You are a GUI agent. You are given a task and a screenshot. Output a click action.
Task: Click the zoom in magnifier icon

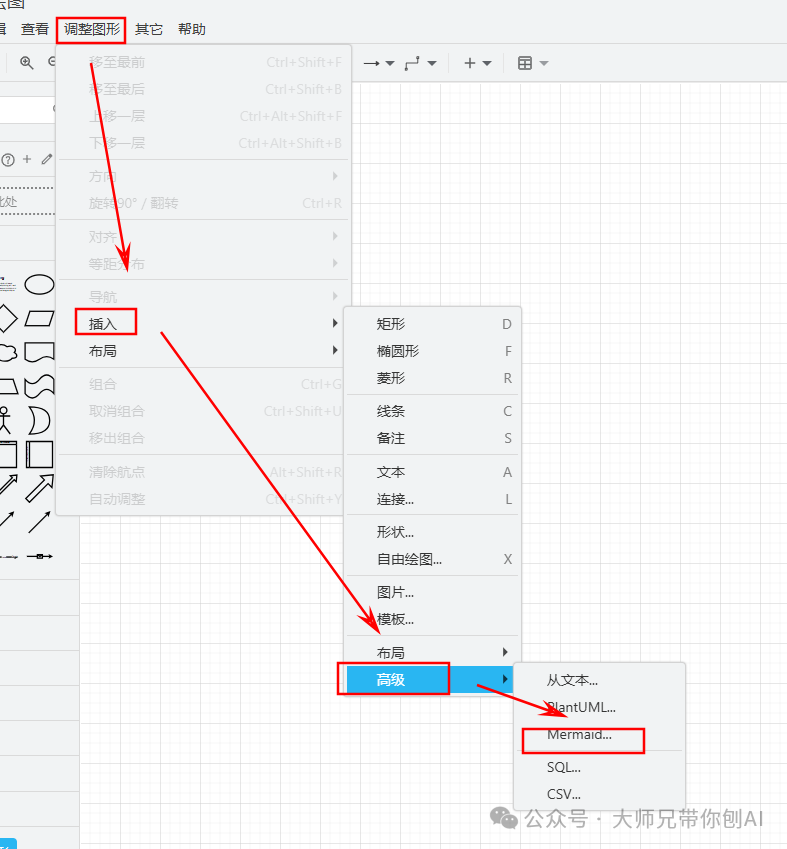(27, 63)
